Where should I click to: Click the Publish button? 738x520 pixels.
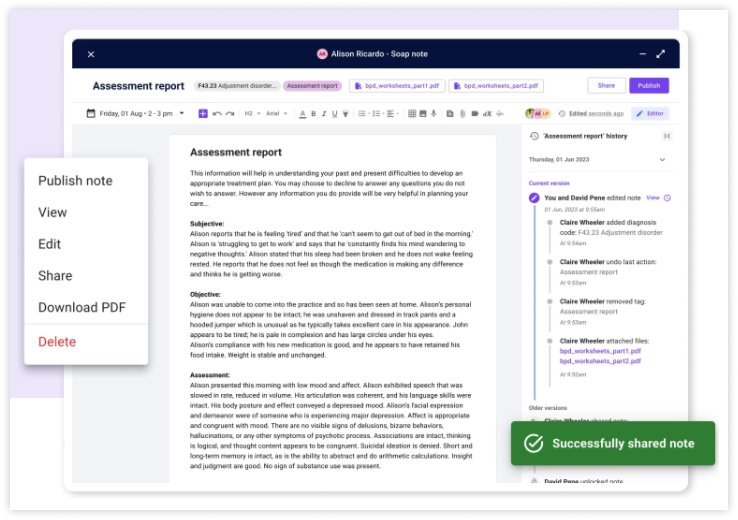649,86
